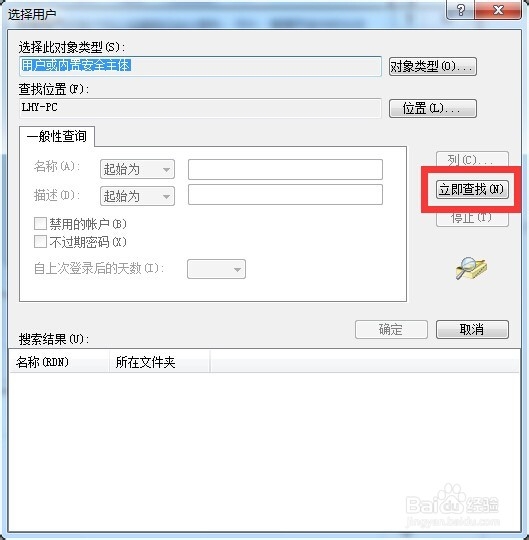Click the 列 columns button
Image resolution: width=529 pixels, height=540 pixels.
[472, 159]
